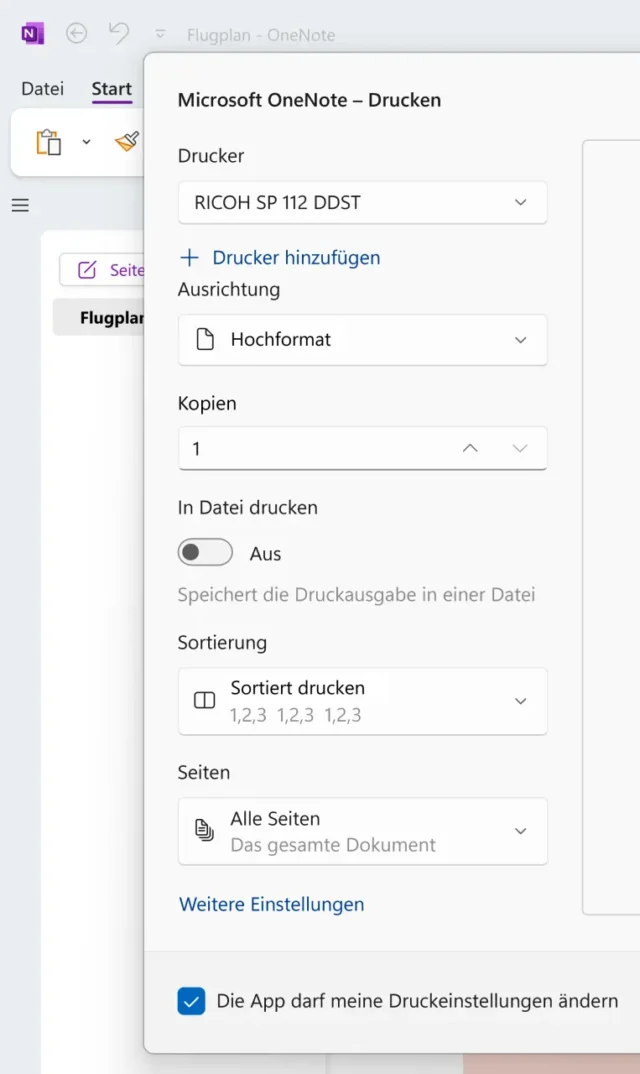Expand the paste options arrow
The image size is (640, 1074).
(x=86, y=142)
